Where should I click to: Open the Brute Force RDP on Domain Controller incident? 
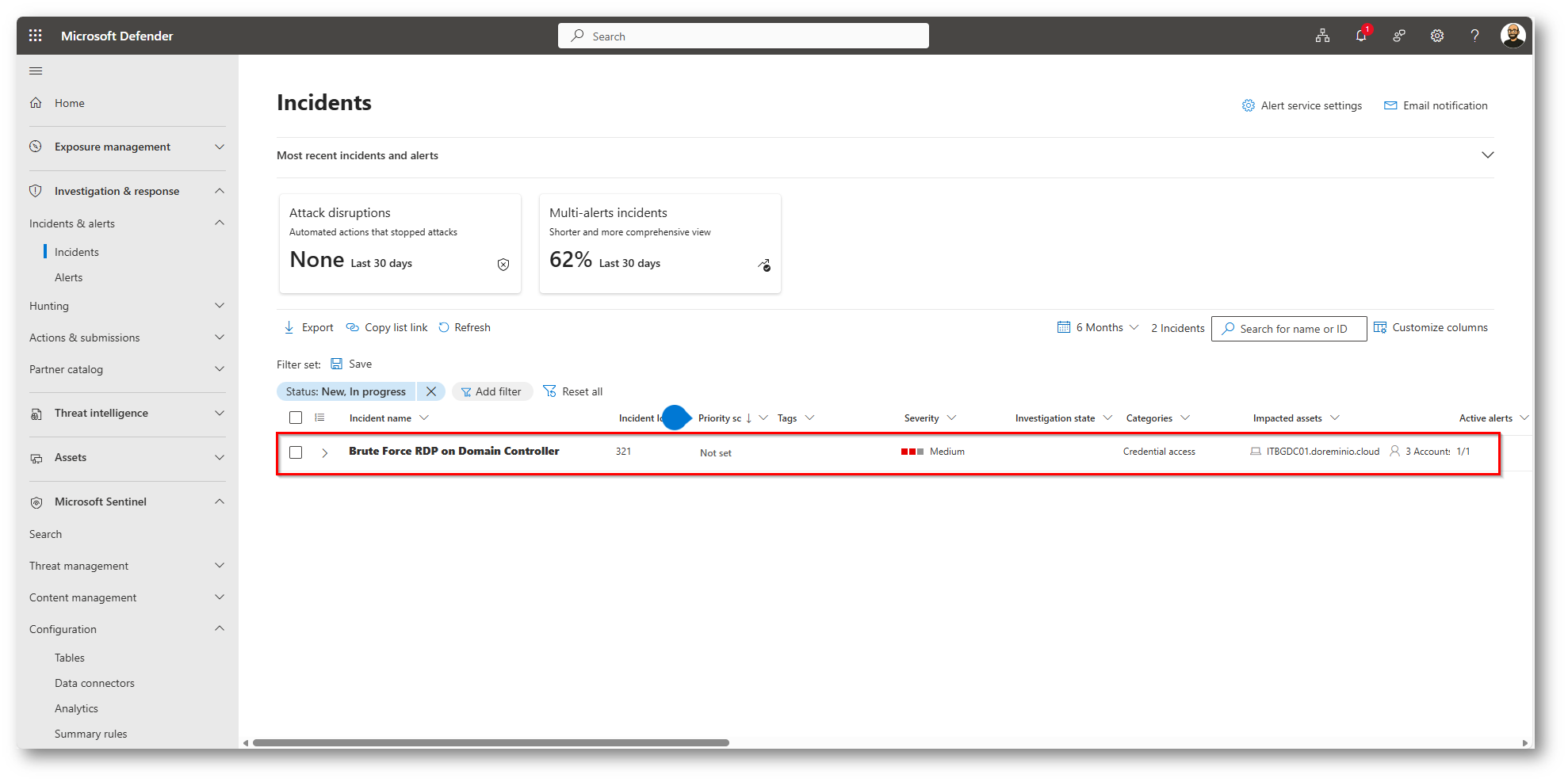pyautogui.click(x=454, y=451)
